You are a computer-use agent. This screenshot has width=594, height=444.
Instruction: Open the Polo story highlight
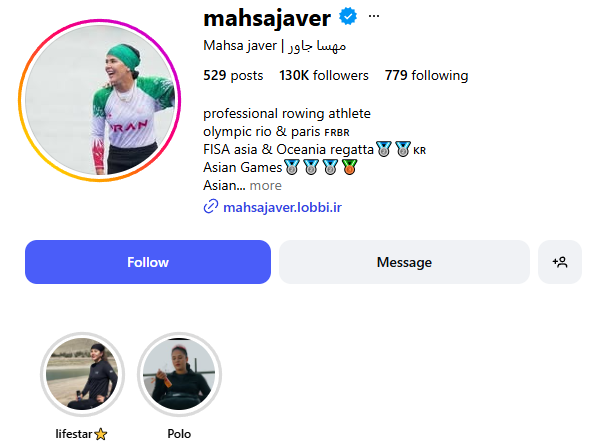point(179,374)
